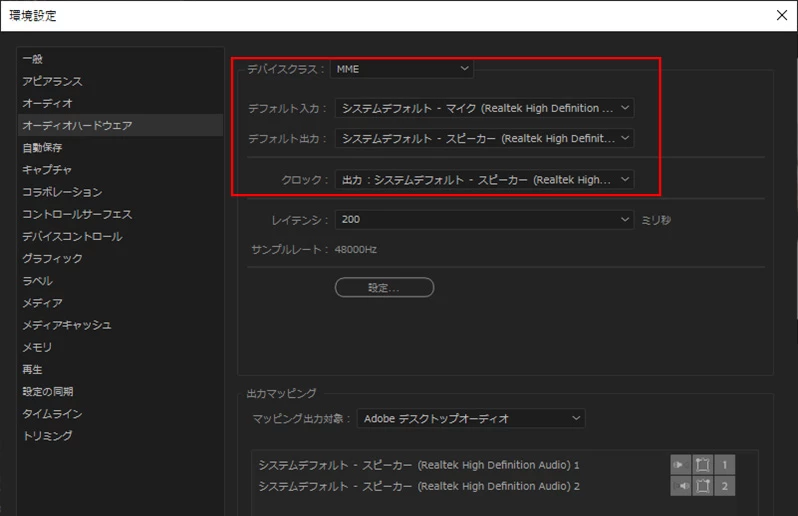
Task: Select the オーディオハードウェア category
Action: pyautogui.click(x=120, y=125)
